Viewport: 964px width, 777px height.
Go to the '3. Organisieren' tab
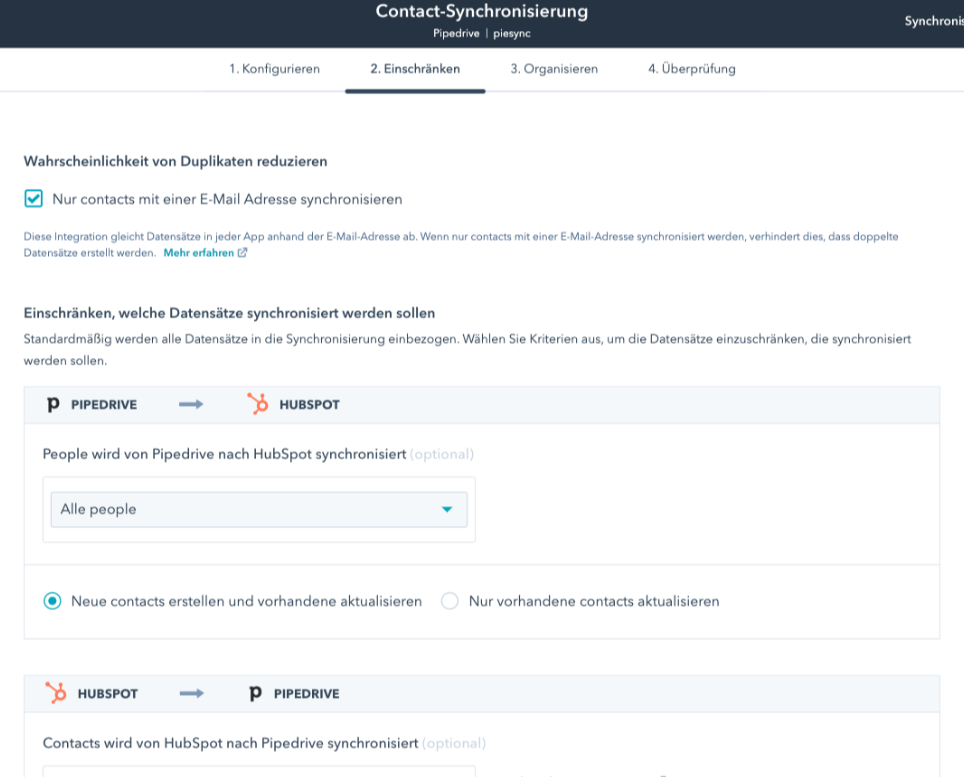pos(554,69)
